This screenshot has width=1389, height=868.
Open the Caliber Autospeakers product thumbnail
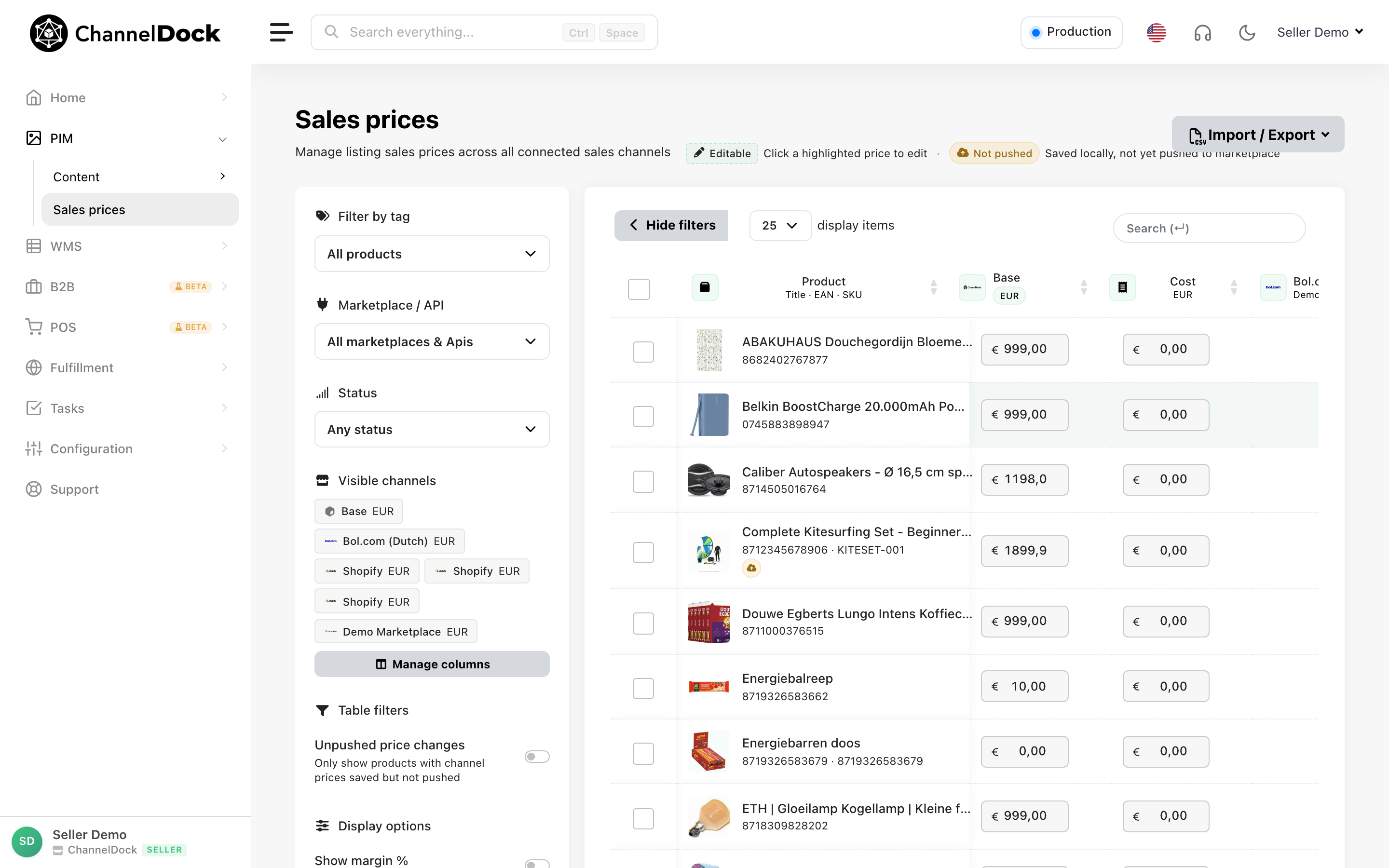709,479
